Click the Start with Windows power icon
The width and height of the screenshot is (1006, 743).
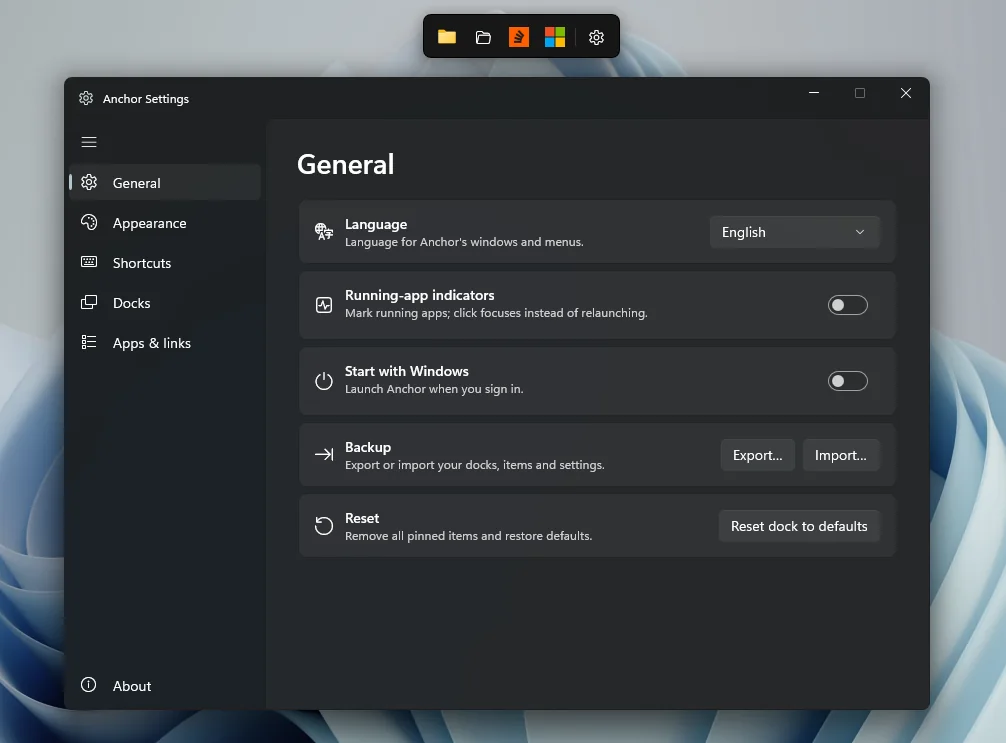coord(324,381)
